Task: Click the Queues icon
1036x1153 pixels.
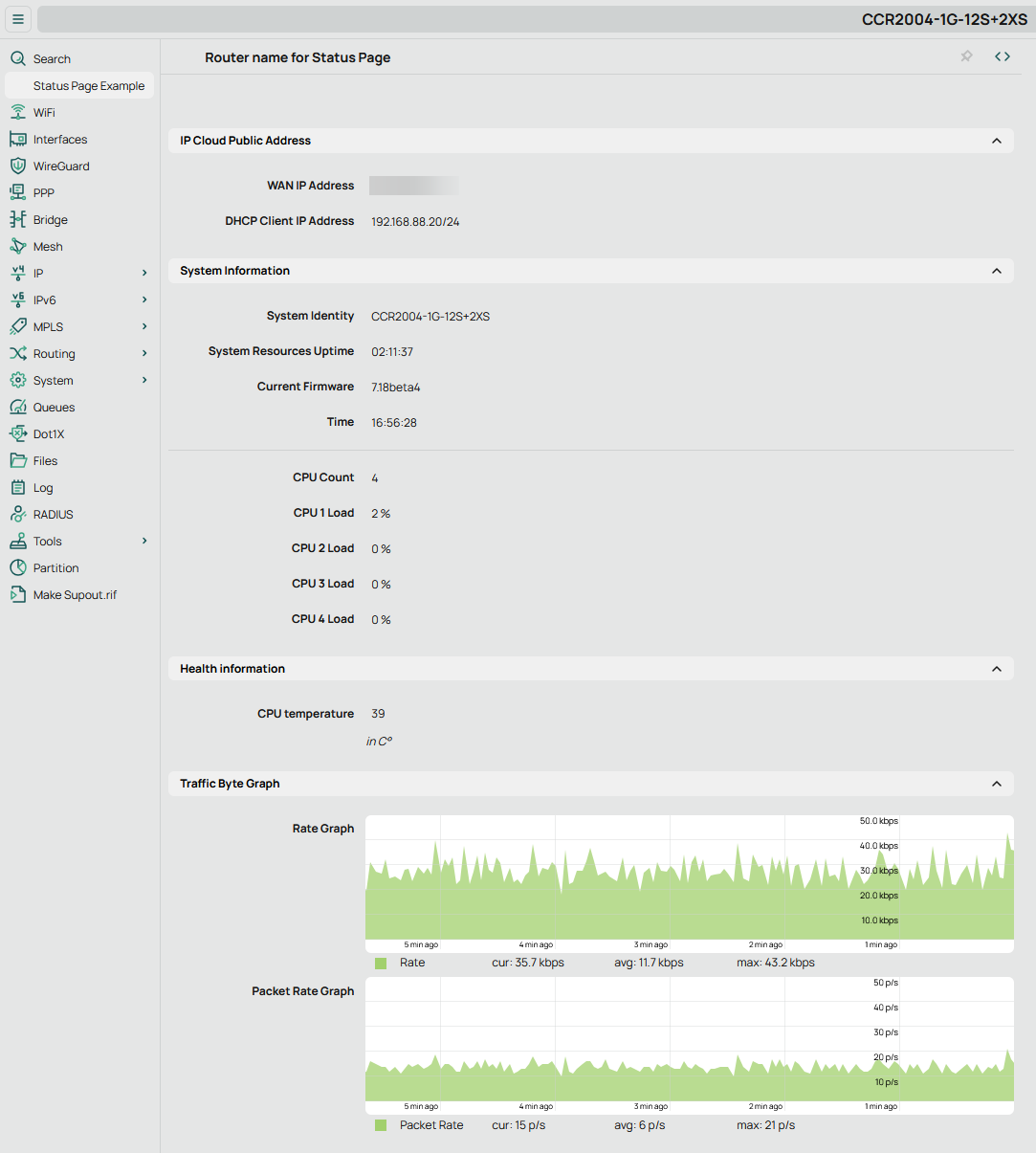Action: click(17, 408)
